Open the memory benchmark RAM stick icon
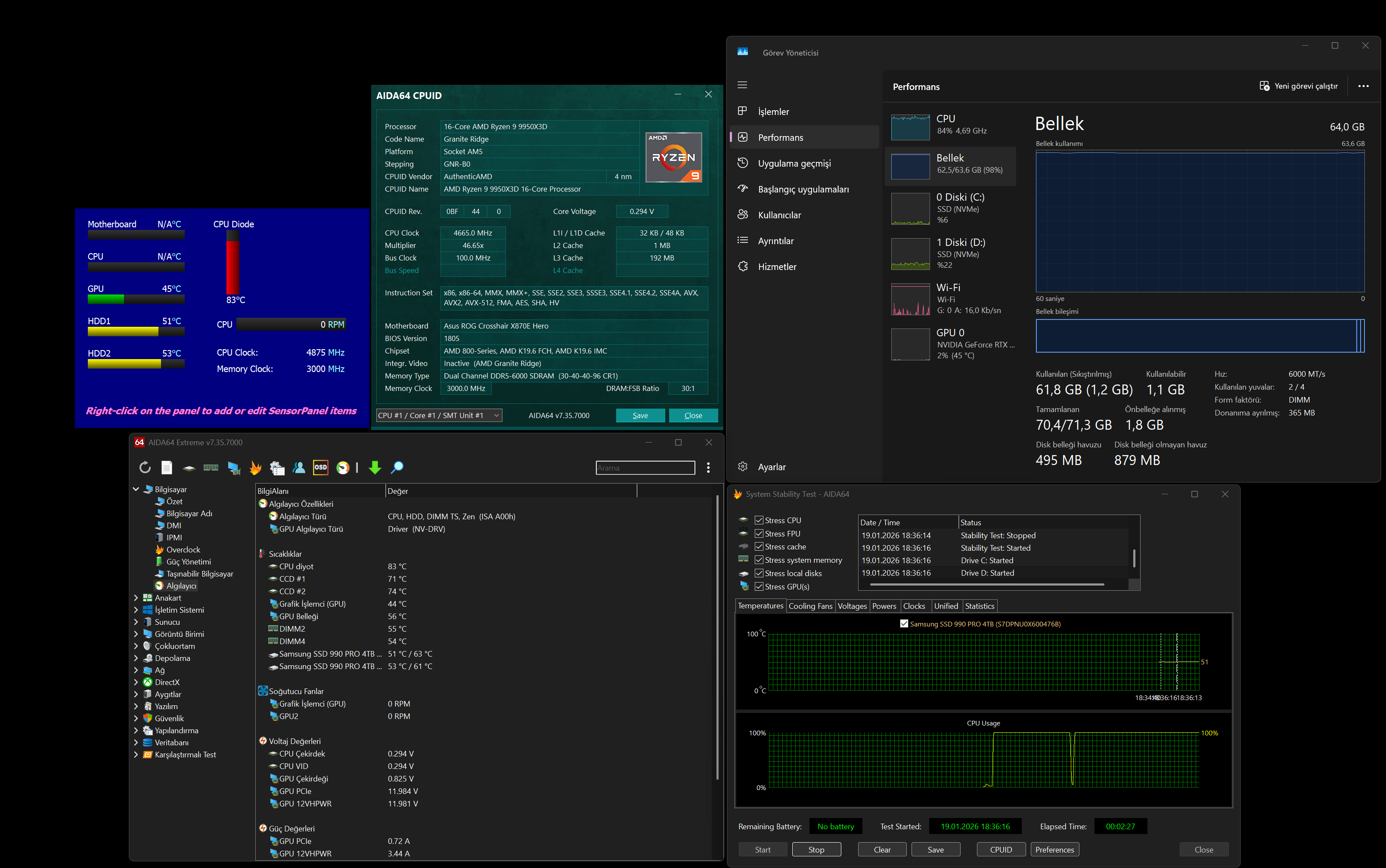The width and height of the screenshot is (1386, 868). [x=211, y=467]
